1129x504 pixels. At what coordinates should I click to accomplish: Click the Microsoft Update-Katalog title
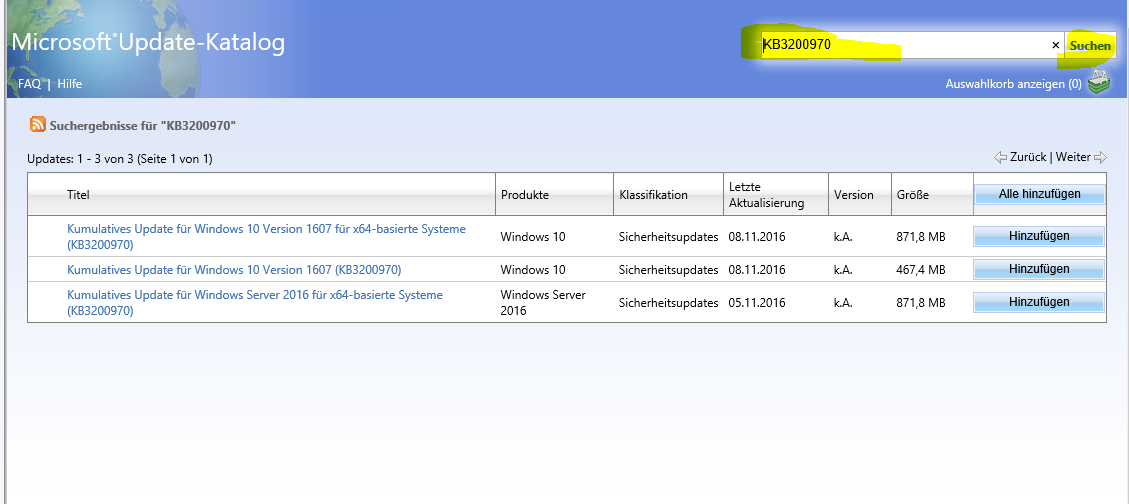[x=148, y=43]
